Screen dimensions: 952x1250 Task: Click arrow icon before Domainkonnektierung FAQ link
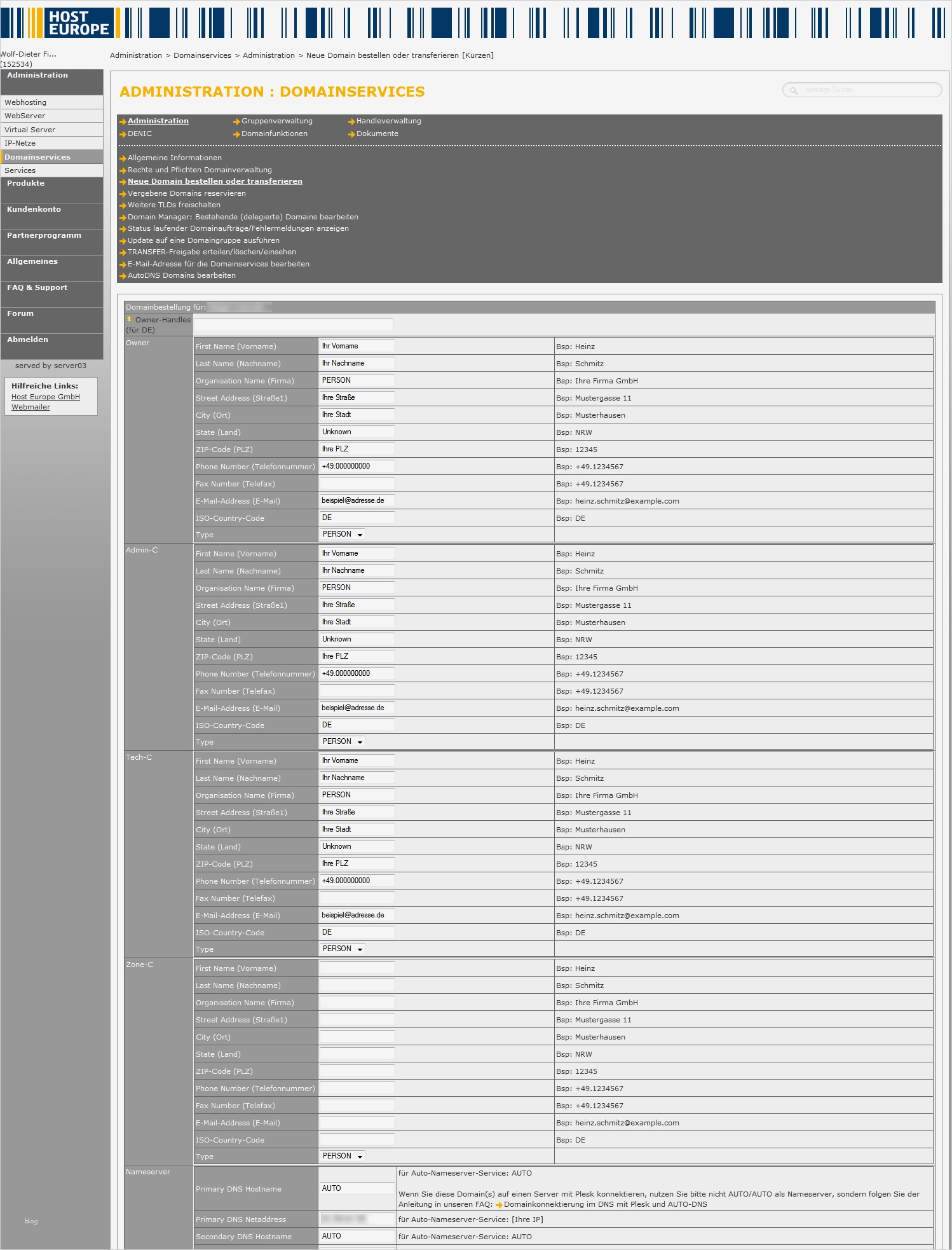coord(499,1205)
